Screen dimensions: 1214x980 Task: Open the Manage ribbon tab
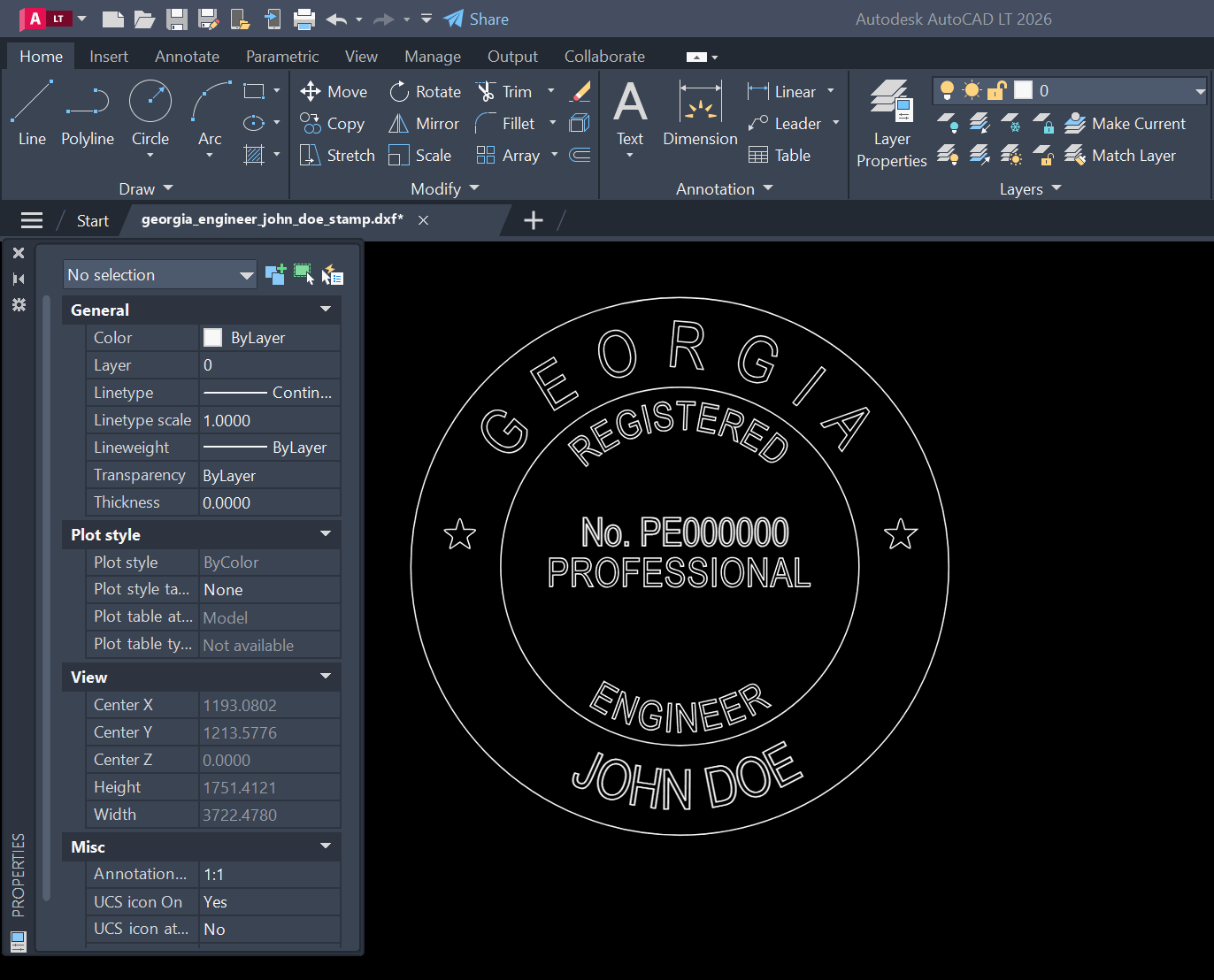pyautogui.click(x=433, y=56)
